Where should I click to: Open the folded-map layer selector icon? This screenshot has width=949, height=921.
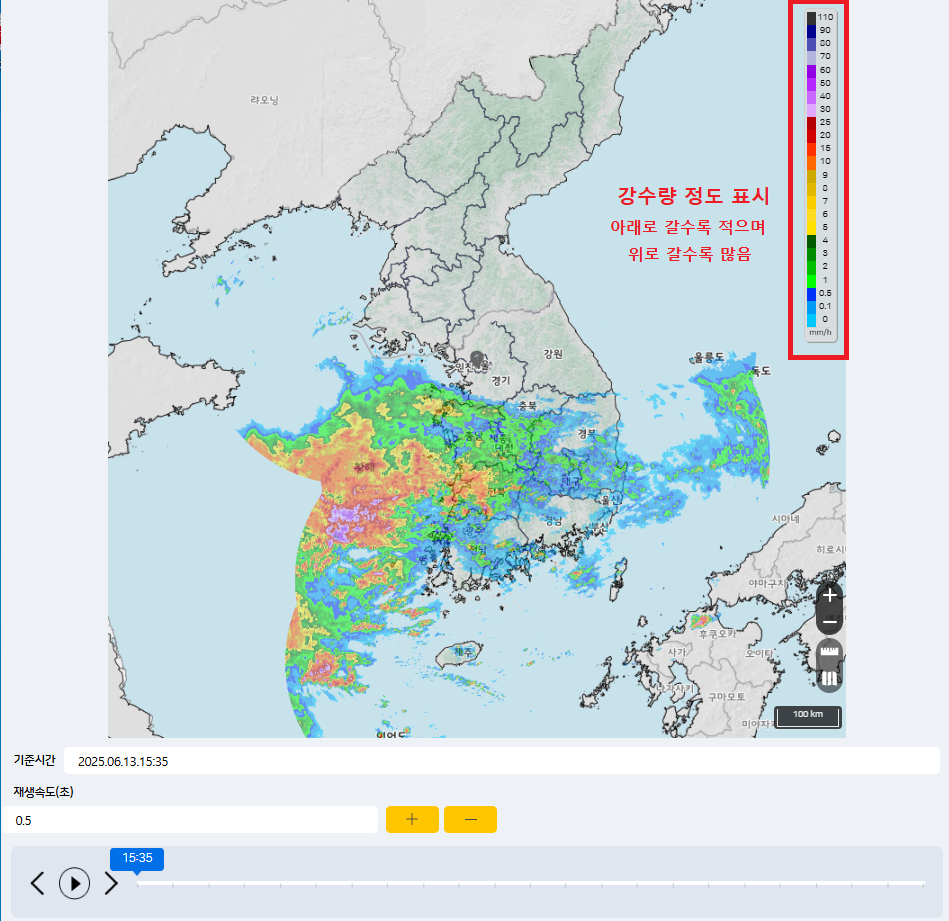tap(829, 678)
